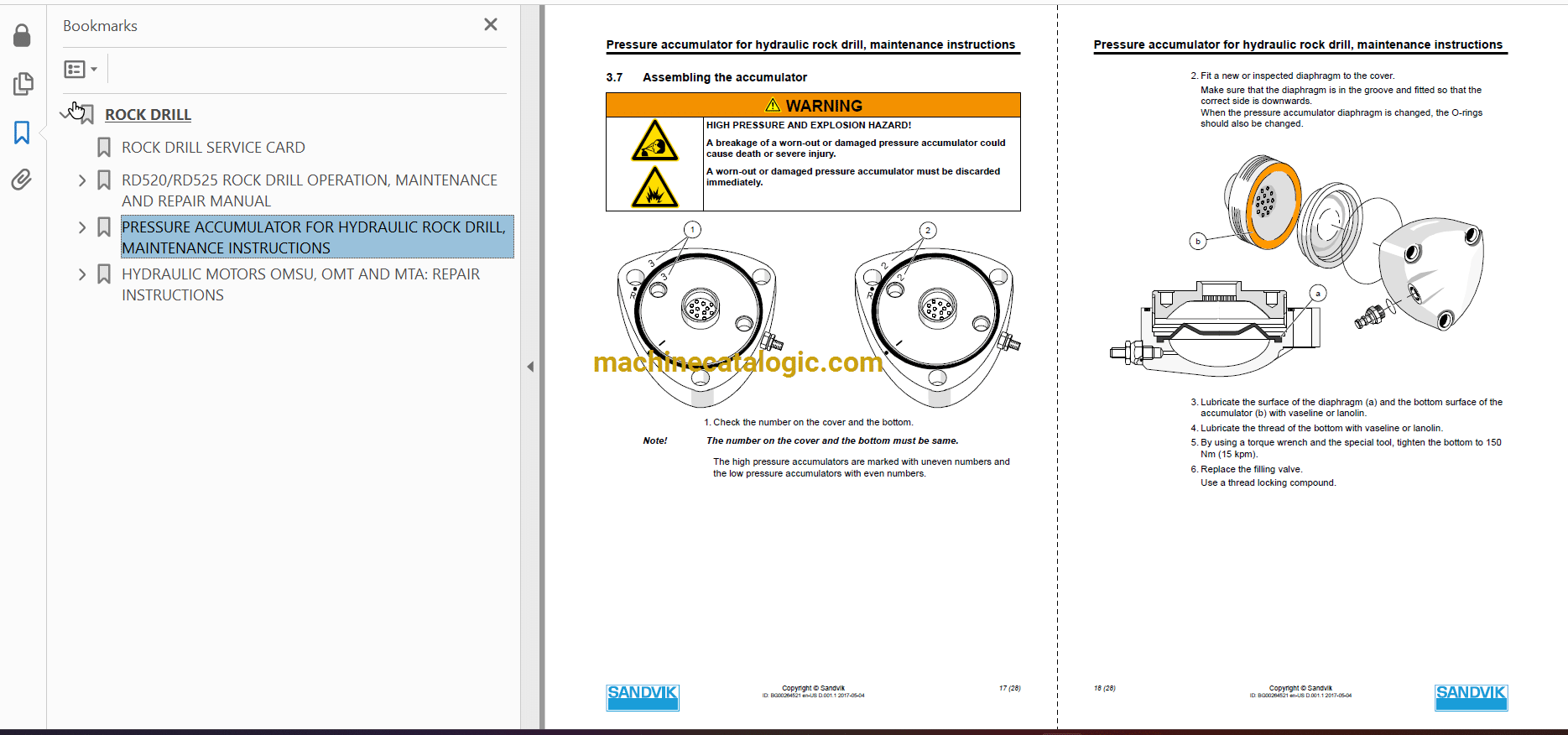This screenshot has width=1568, height=735.
Task: Collapse the navigation pane with arrow handle
Action: (530, 367)
